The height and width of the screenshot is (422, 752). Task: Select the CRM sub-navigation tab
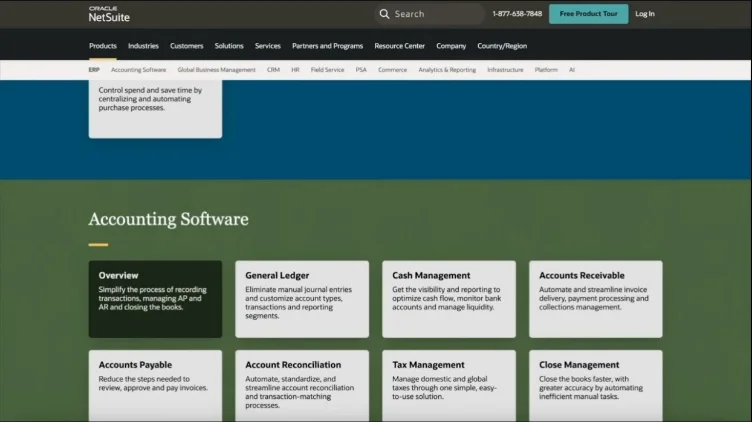click(273, 70)
